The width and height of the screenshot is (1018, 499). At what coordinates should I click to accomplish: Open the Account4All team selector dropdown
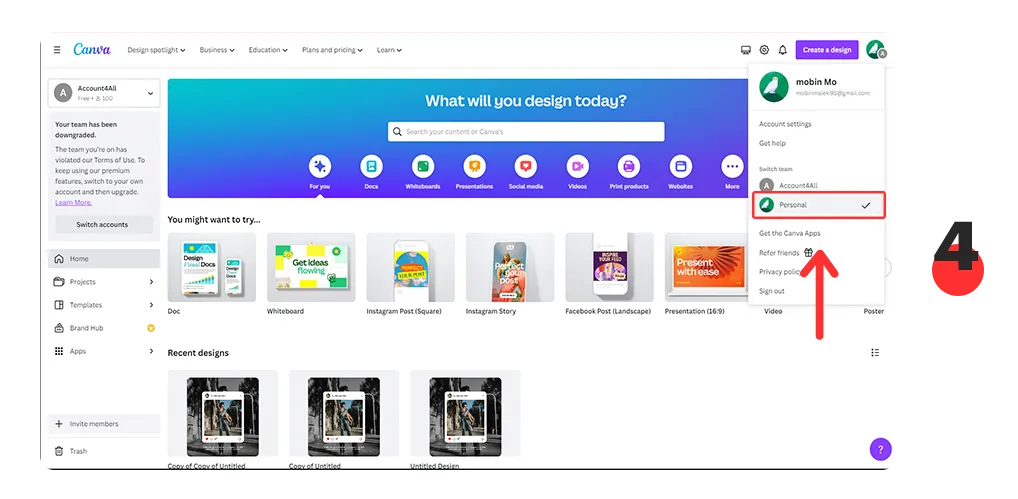pyautogui.click(x=104, y=93)
